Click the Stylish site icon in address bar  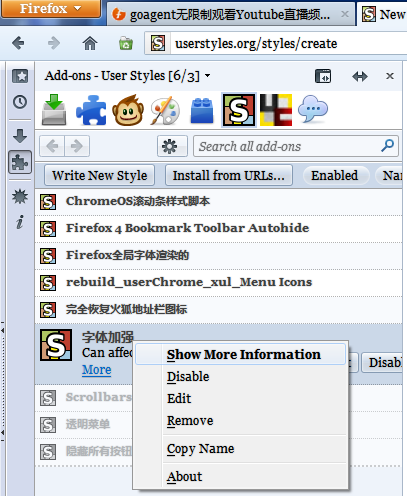[158, 43]
